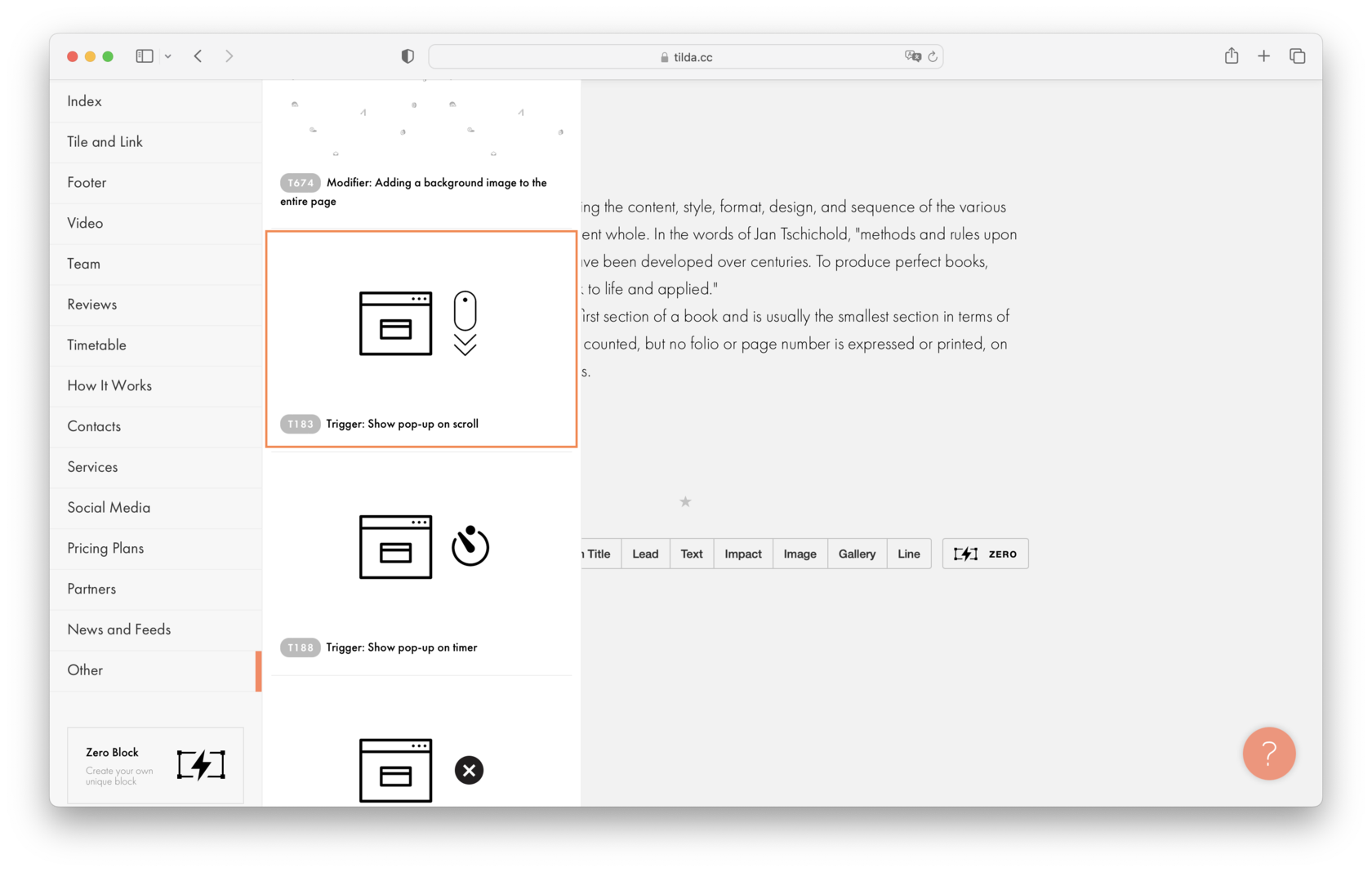
Task: Open the Footer block category
Action: point(156,183)
